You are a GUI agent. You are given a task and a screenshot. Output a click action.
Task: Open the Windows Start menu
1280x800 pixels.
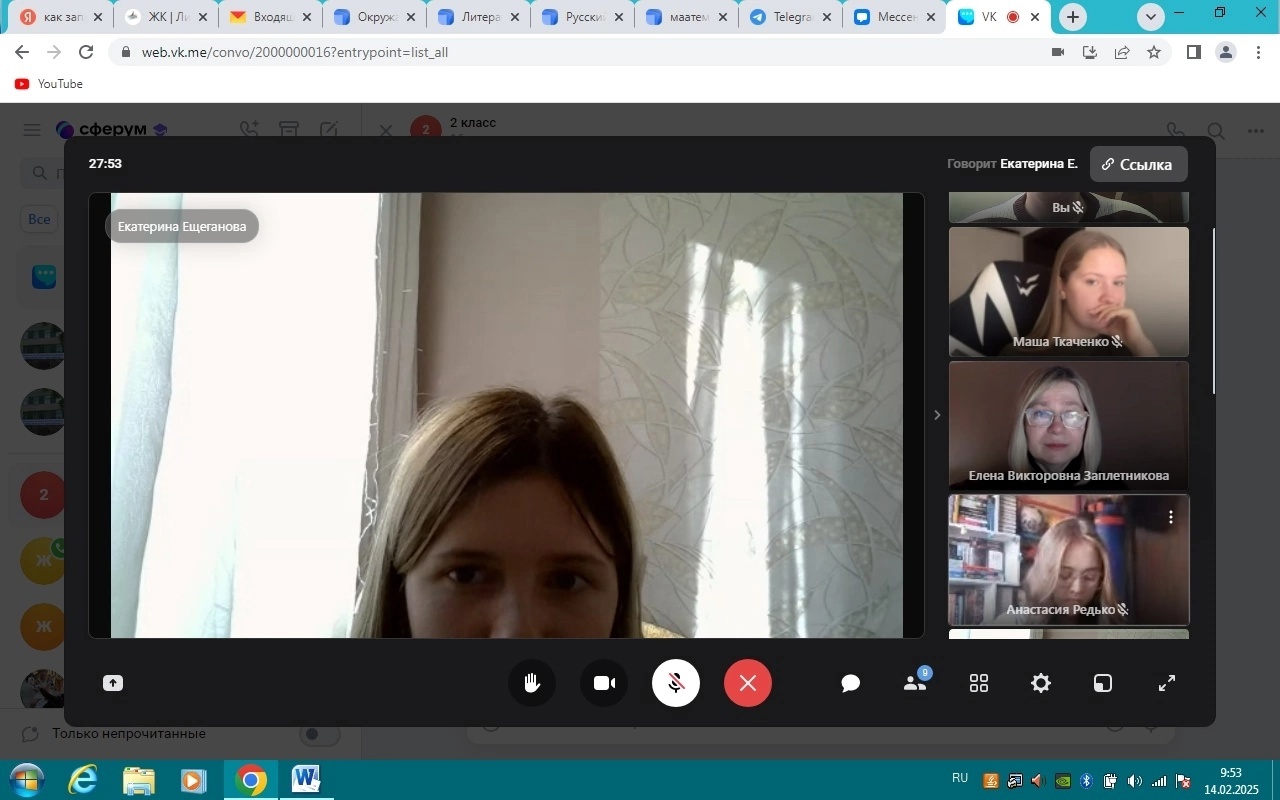pos(27,780)
